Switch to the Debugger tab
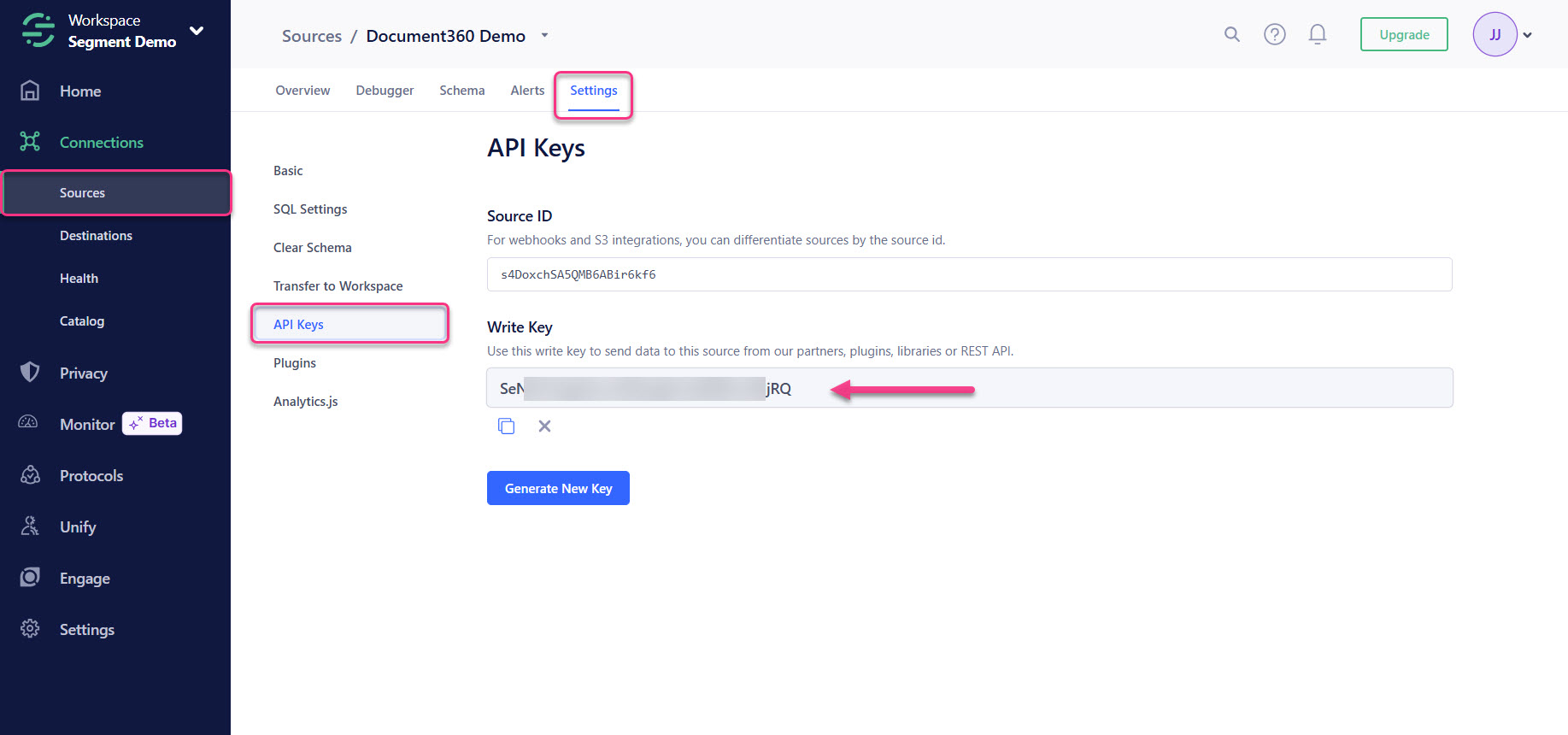The image size is (1568, 735). pyautogui.click(x=385, y=91)
